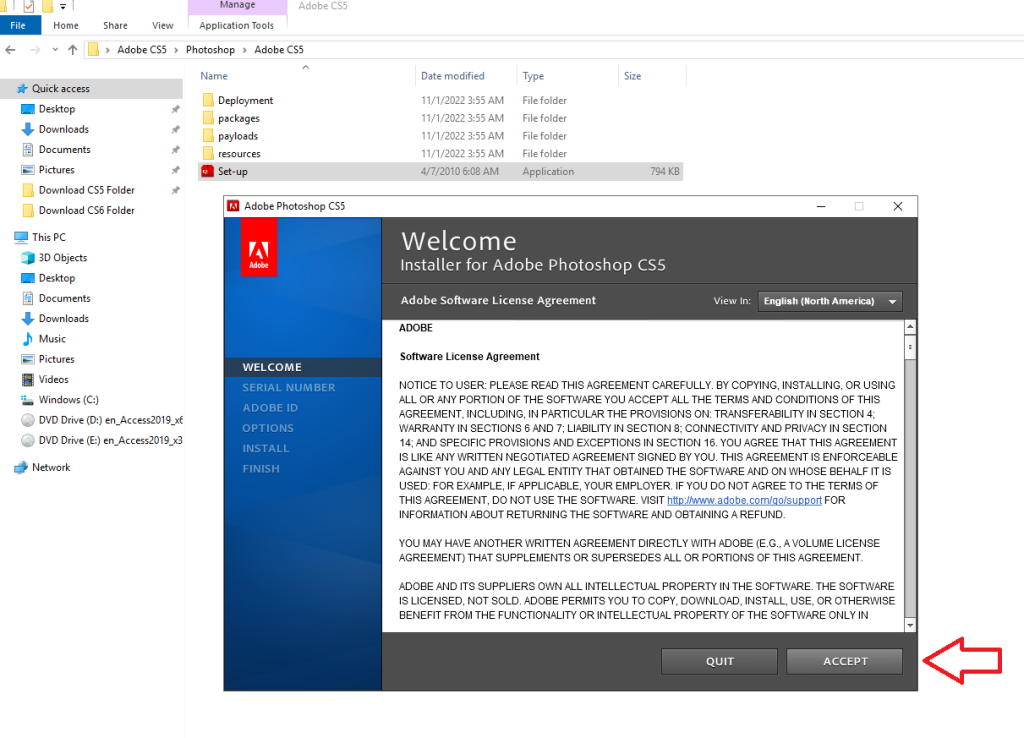Click the first Adobe CS5 breadcrumb segment

click(x=142, y=50)
